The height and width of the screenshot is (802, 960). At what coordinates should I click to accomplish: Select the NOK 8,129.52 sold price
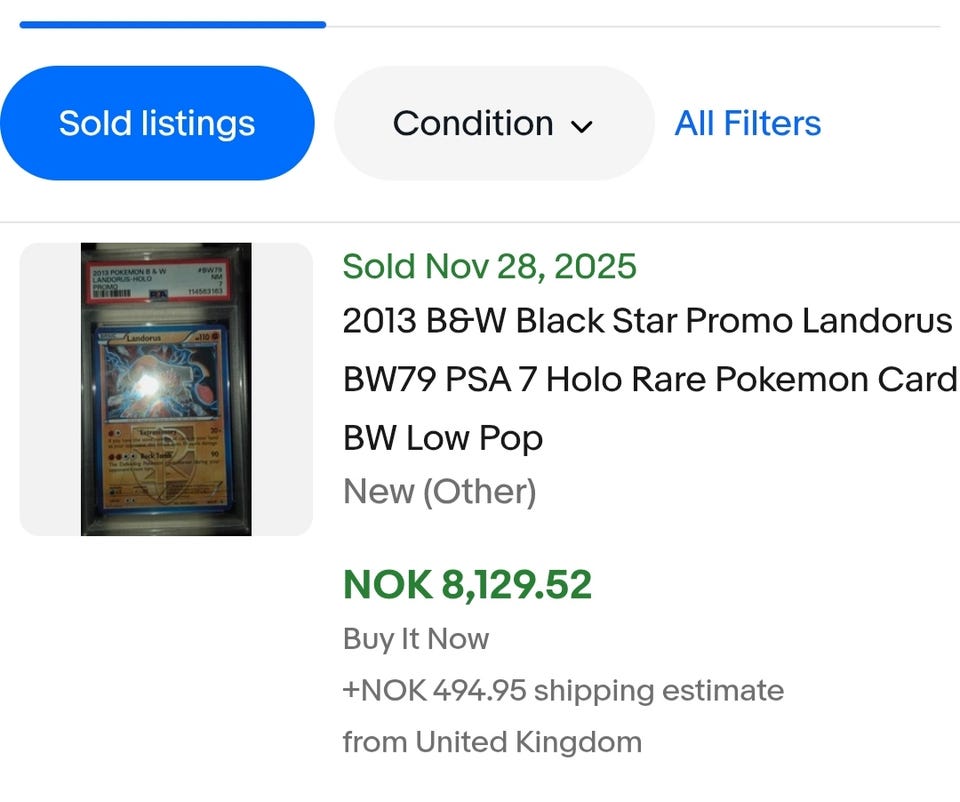click(467, 584)
